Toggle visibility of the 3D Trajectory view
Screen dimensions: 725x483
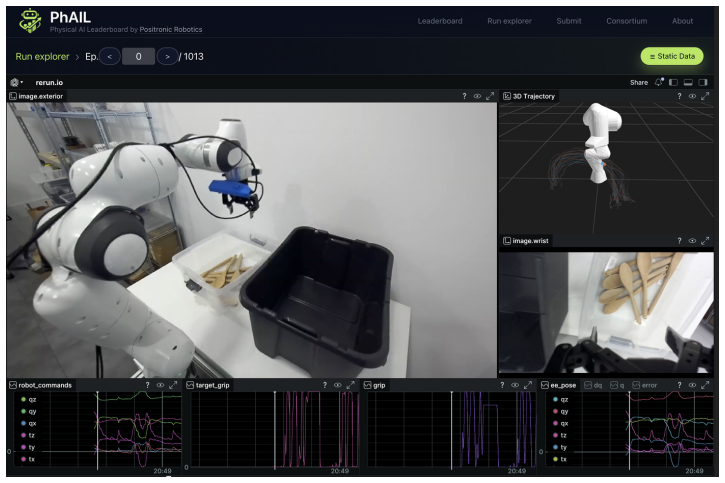[x=692, y=96]
